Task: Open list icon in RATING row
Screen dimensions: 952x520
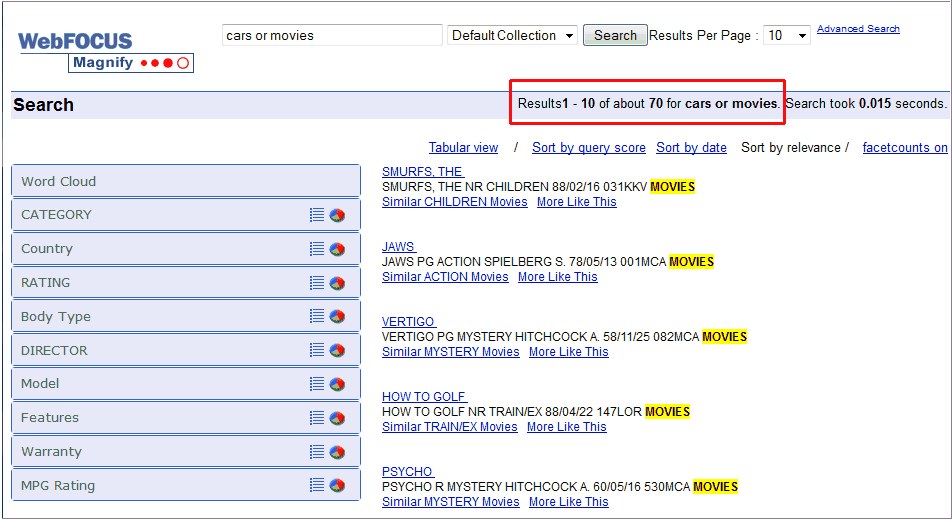Action: point(317,283)
